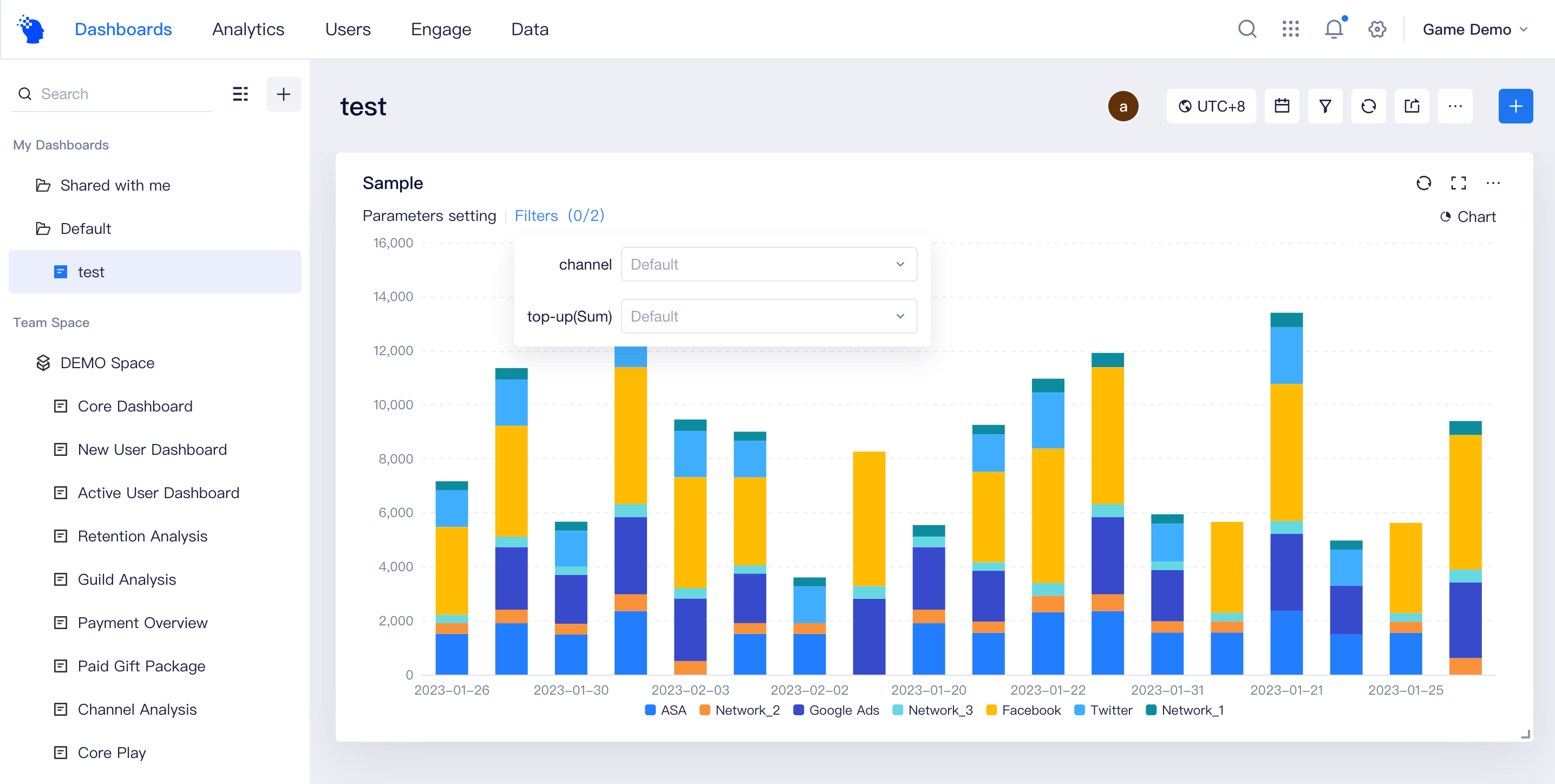Open the dashboard date range calendar icon
Viewport: 1555px width, 784px height.
coord(1282,106)
